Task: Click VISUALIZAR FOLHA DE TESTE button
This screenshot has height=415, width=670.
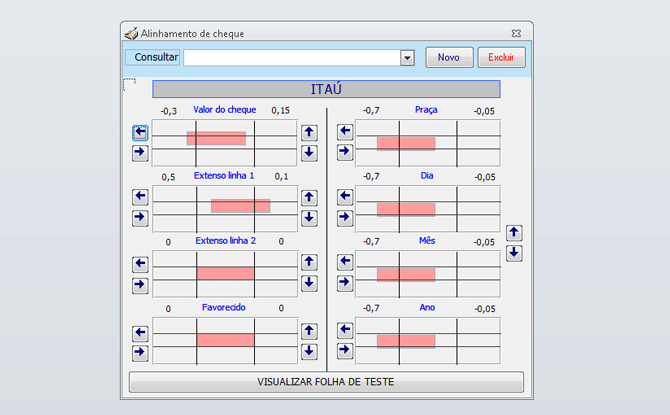Action: click(x=326, y=382)
